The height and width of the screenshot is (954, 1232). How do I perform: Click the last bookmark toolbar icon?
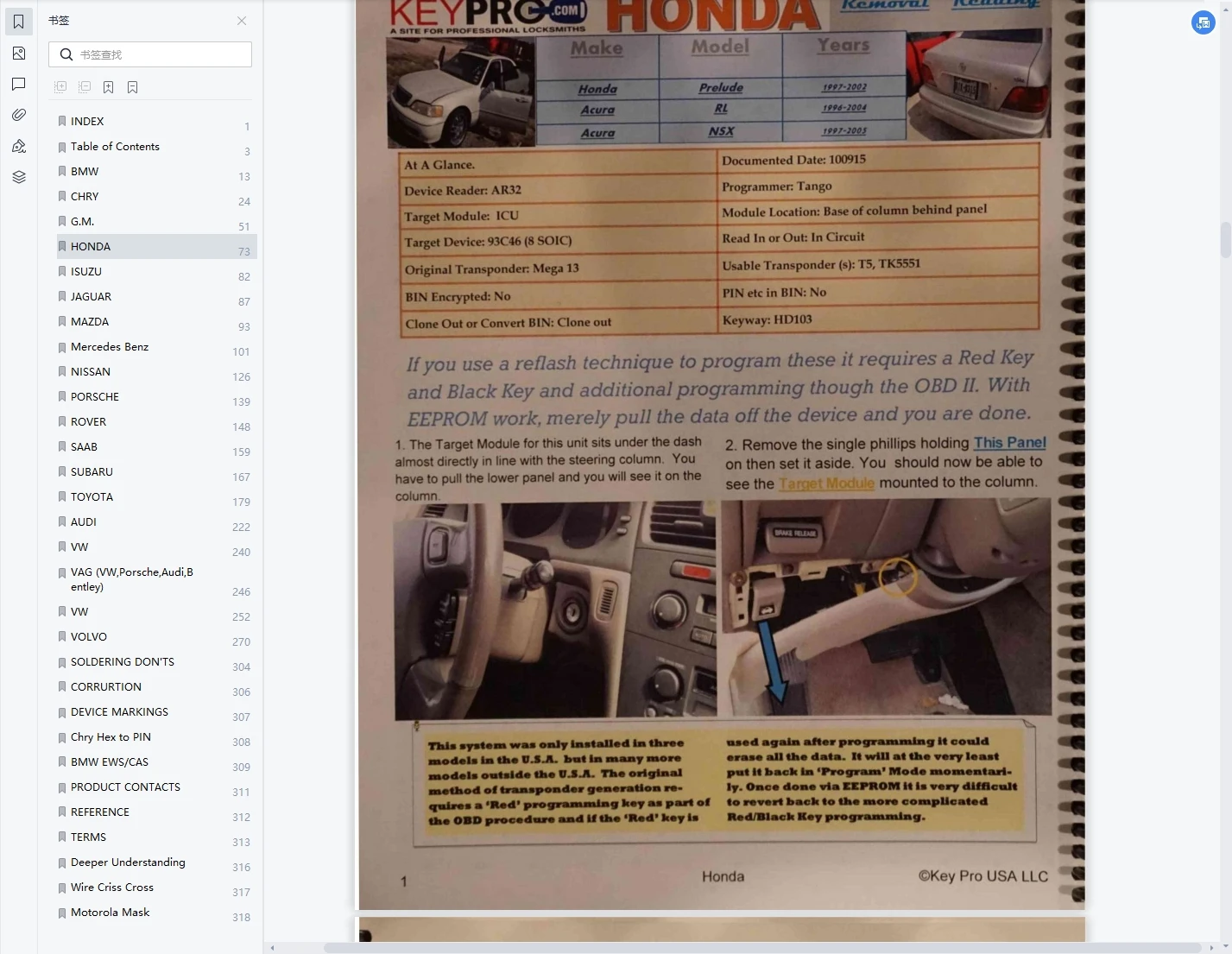[132, 86]
